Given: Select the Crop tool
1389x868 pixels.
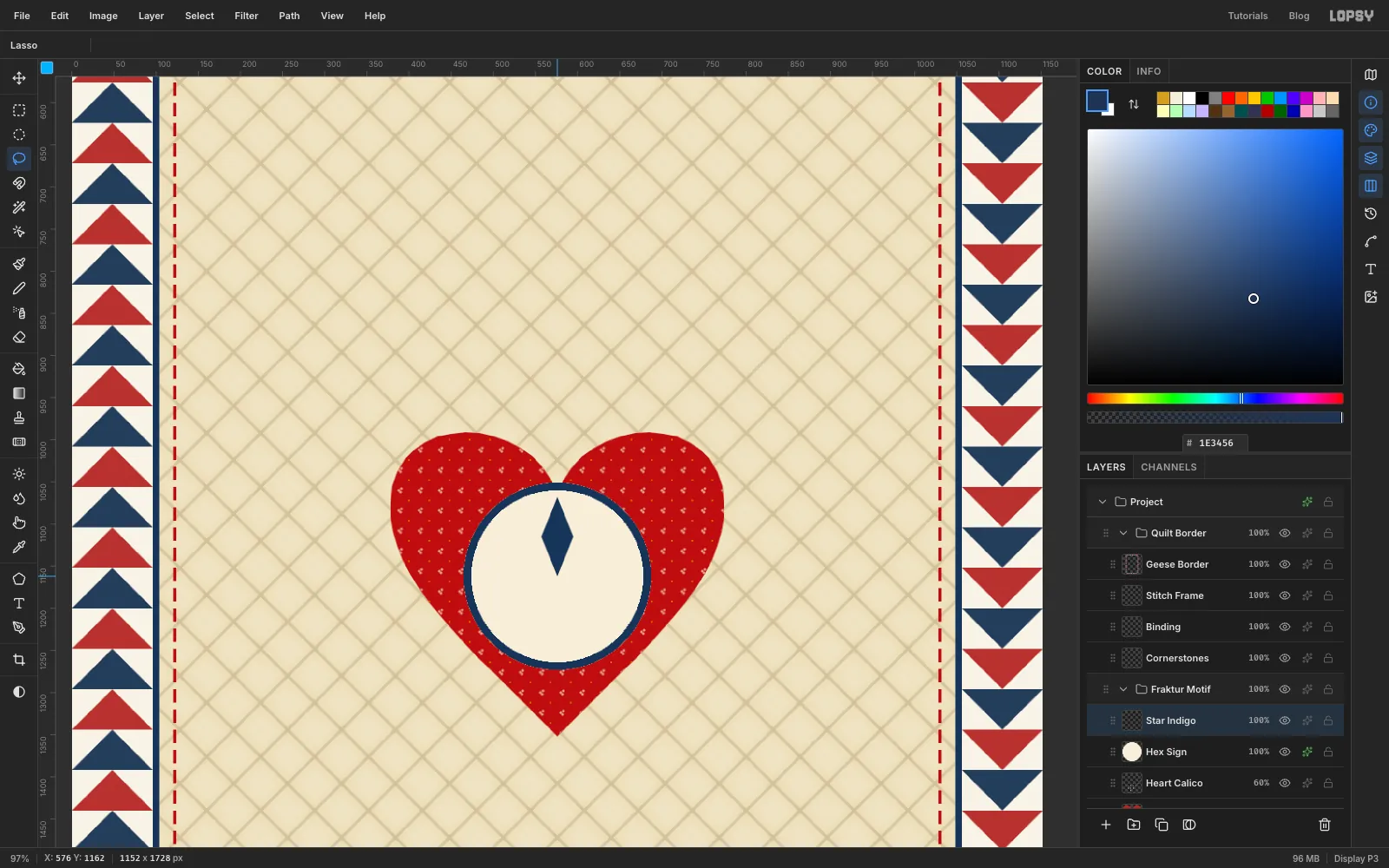Looking at the screenshot, I should (19, 660).
